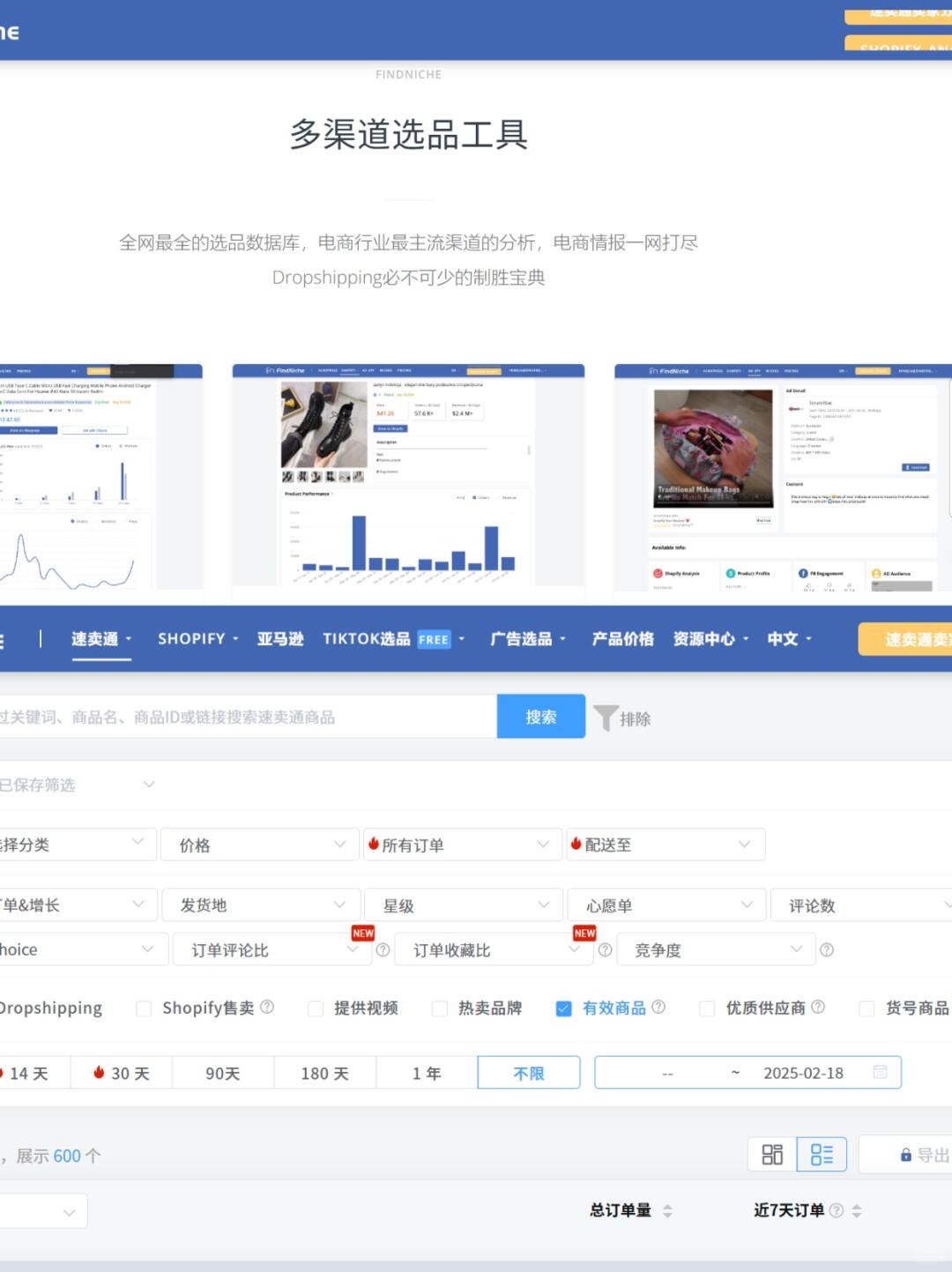952x1272 pixels.
Task: Enable the 热卖品牌 checkbox
Action: [x=440, y=1008]
